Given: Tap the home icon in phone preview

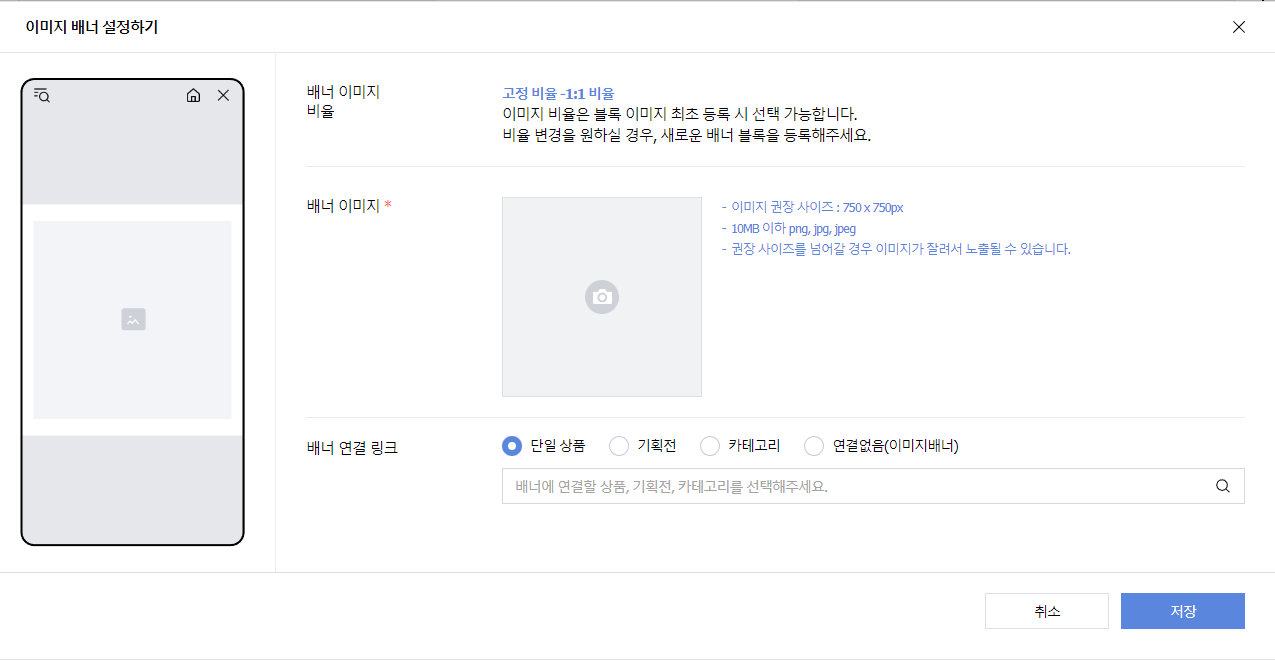Looking at the screenshot, I should [x=194, y=95].
